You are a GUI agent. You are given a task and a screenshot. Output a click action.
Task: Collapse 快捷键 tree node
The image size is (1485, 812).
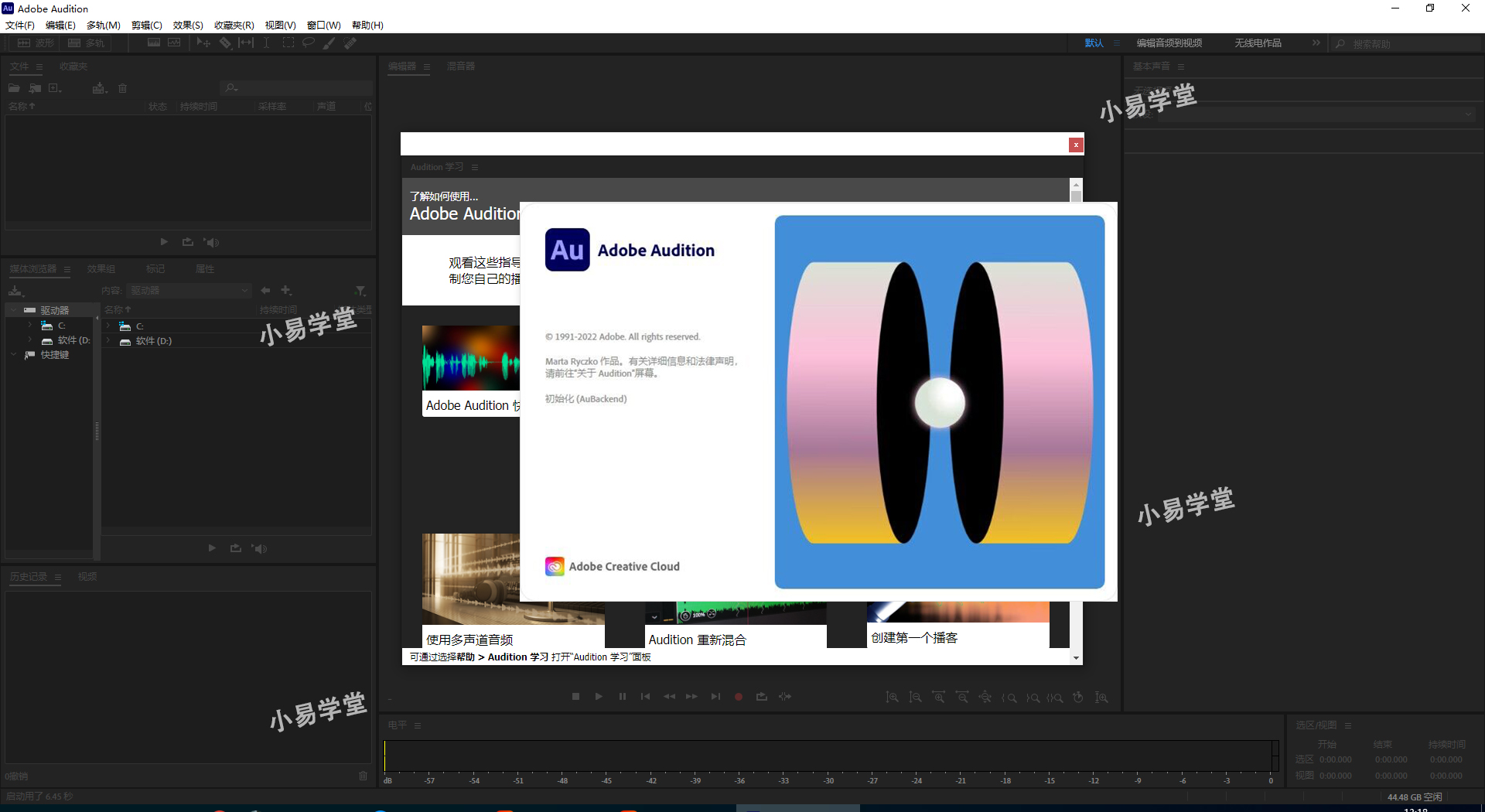point(13,355)
